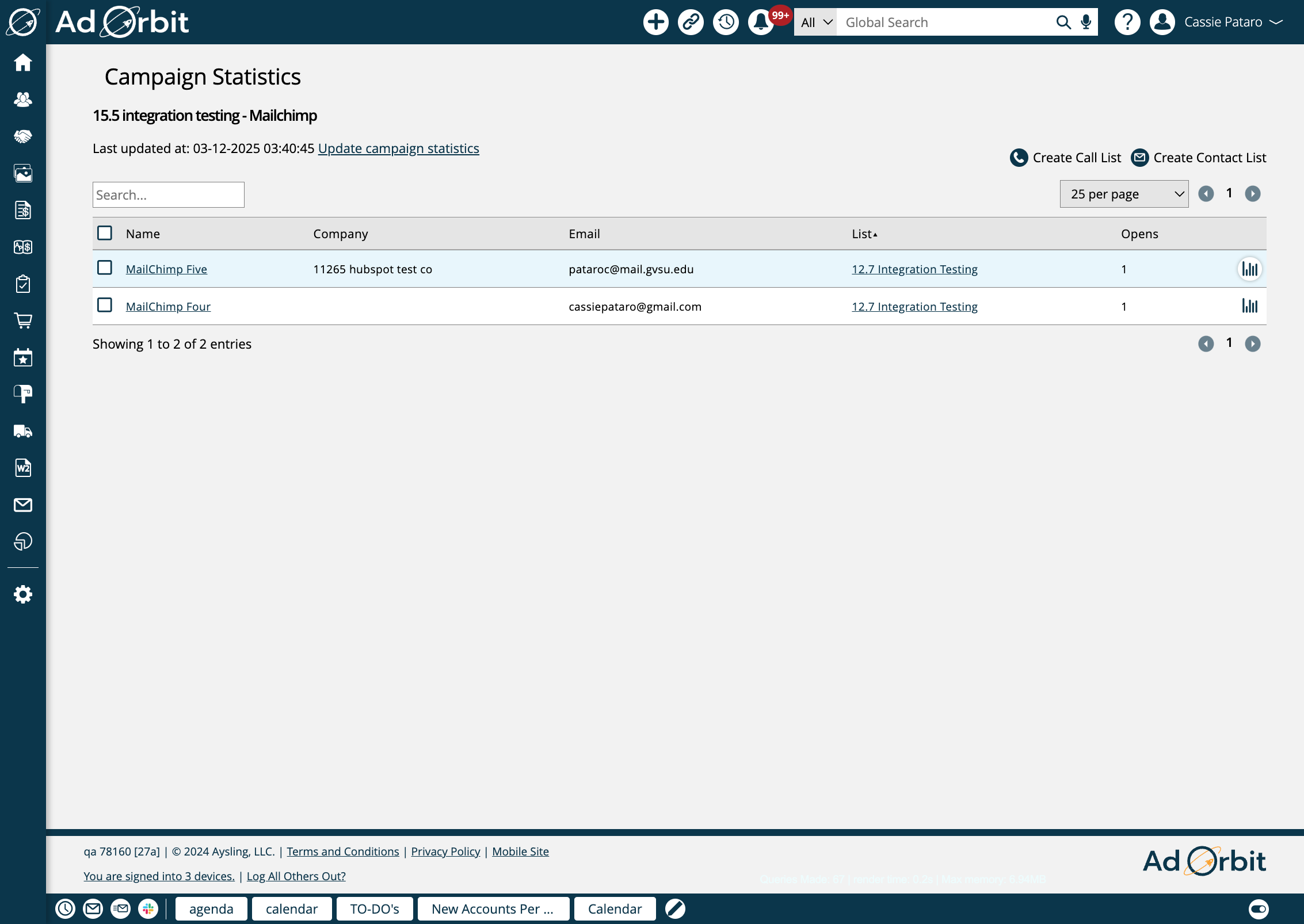The height and width of the screenshot is (924, 1304).
Task: Click Log All Others Out link
Action: [x=296, y=876]
